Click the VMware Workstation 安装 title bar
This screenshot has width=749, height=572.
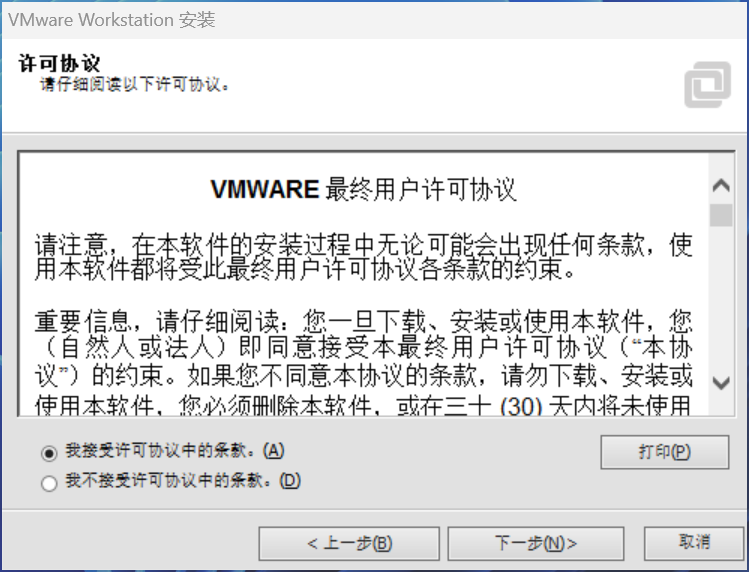[374, 20]
